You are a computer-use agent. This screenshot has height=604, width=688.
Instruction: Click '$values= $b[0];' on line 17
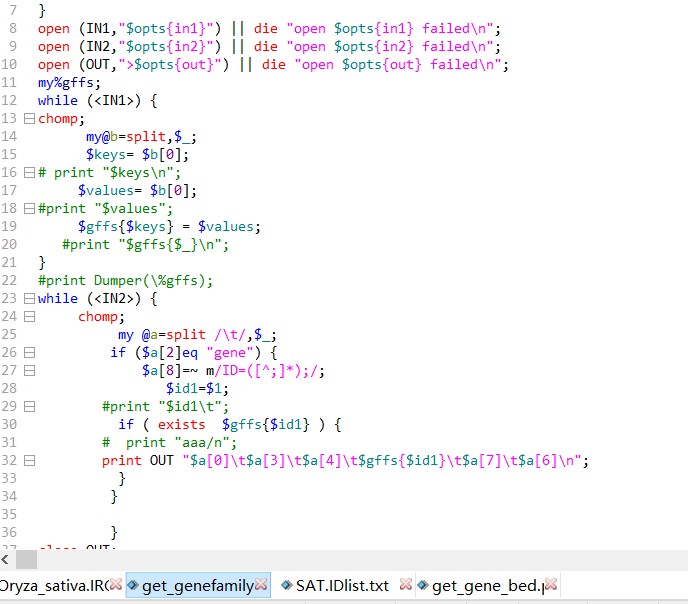click(x=137, y=191)
